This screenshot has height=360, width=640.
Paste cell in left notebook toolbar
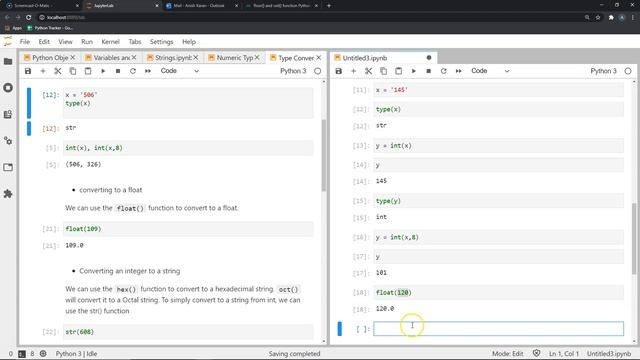click(x=88, y=71)
